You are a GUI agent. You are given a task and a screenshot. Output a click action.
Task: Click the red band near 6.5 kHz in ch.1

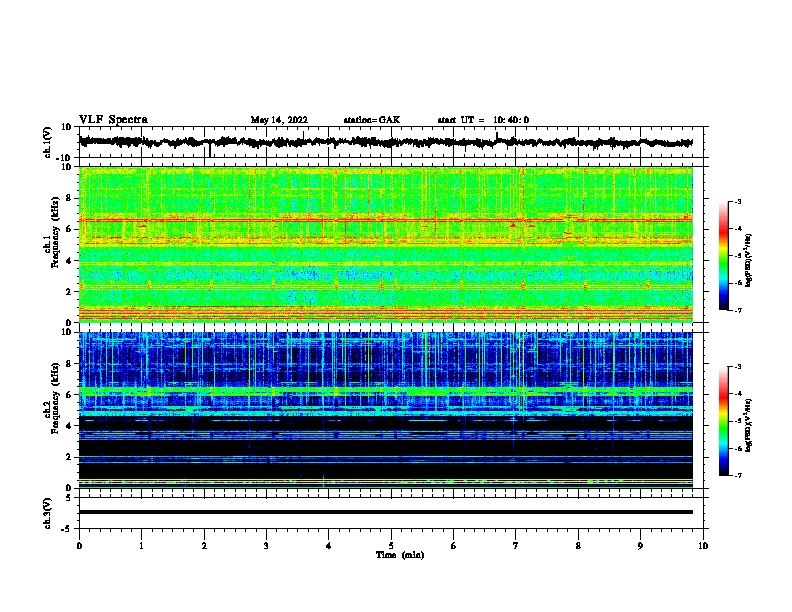[x=386, y=220]
